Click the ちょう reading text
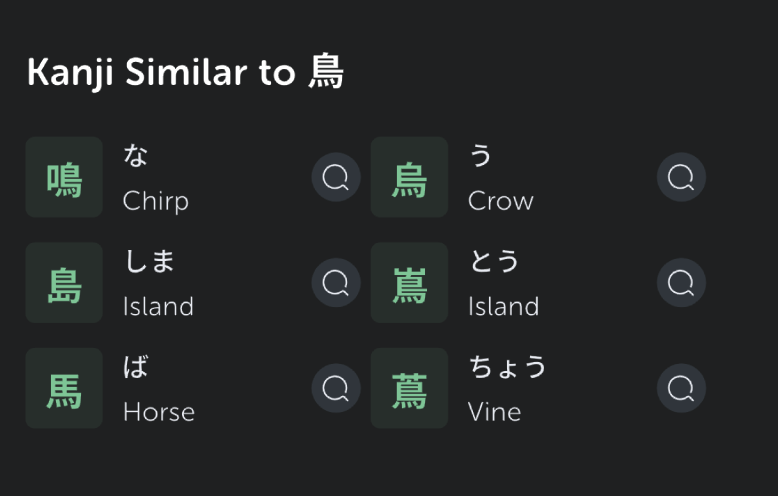The width and height of the screenshot is (778, 496). 507,366
